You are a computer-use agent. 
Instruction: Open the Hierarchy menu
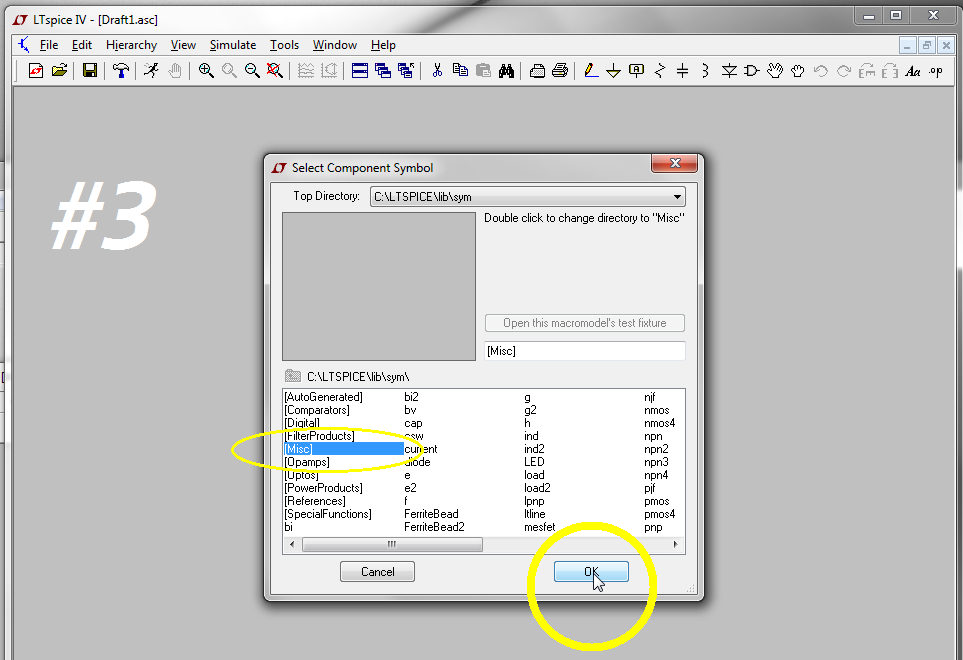(131, 45)
